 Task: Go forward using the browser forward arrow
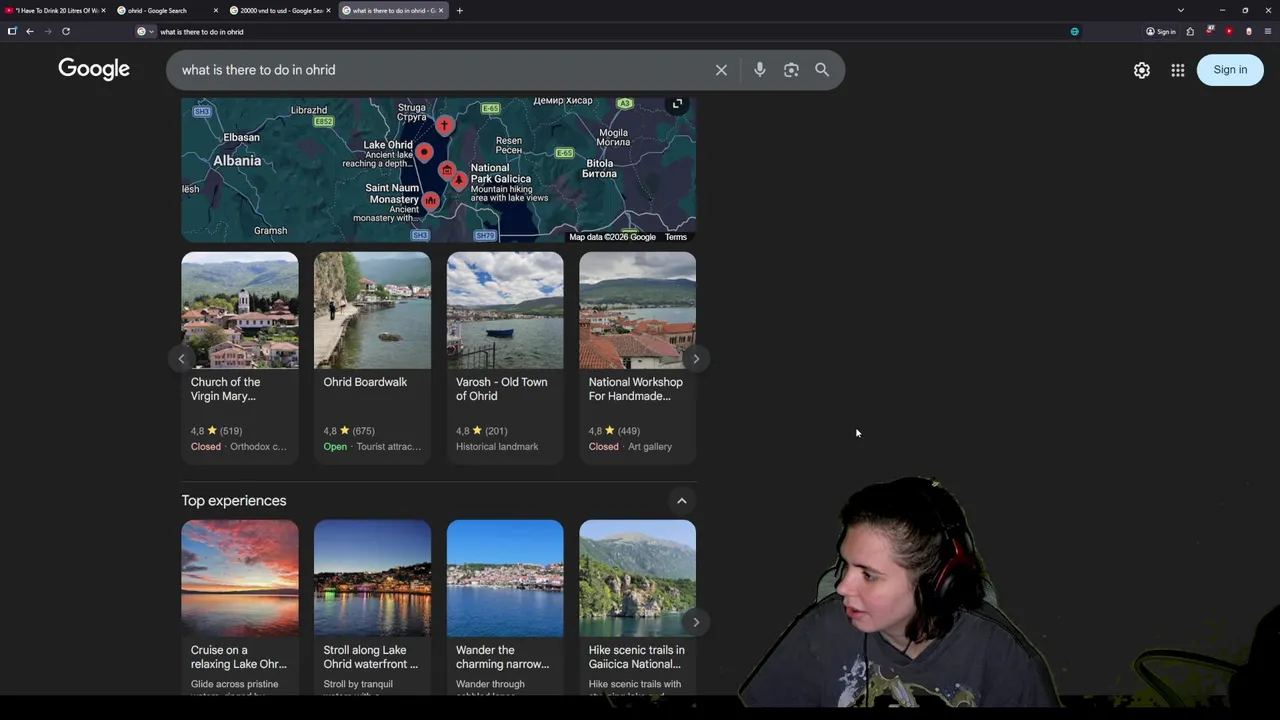[47, 31]
